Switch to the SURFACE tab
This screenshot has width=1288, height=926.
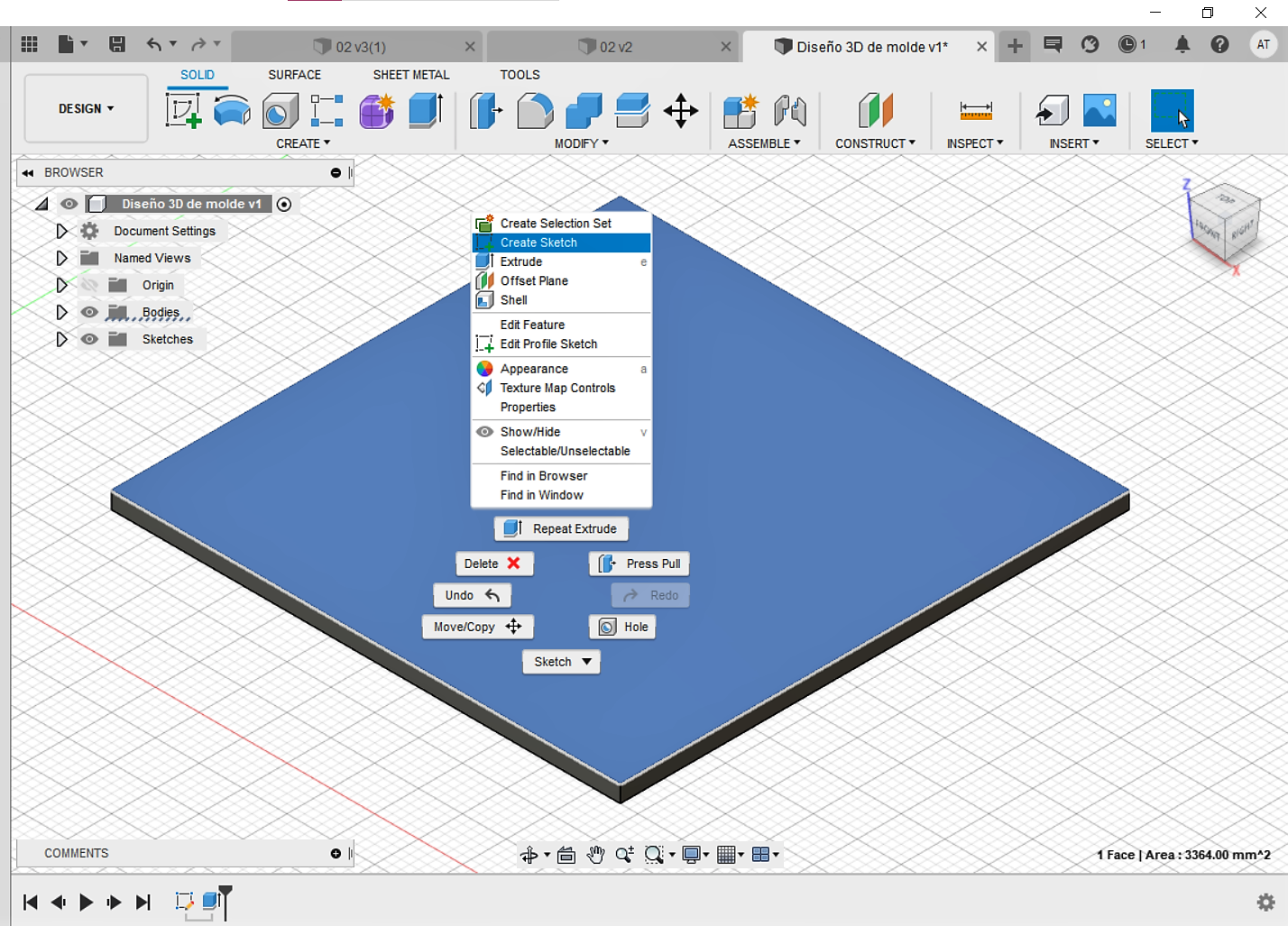pyautogui.click(x=294, y=75)
